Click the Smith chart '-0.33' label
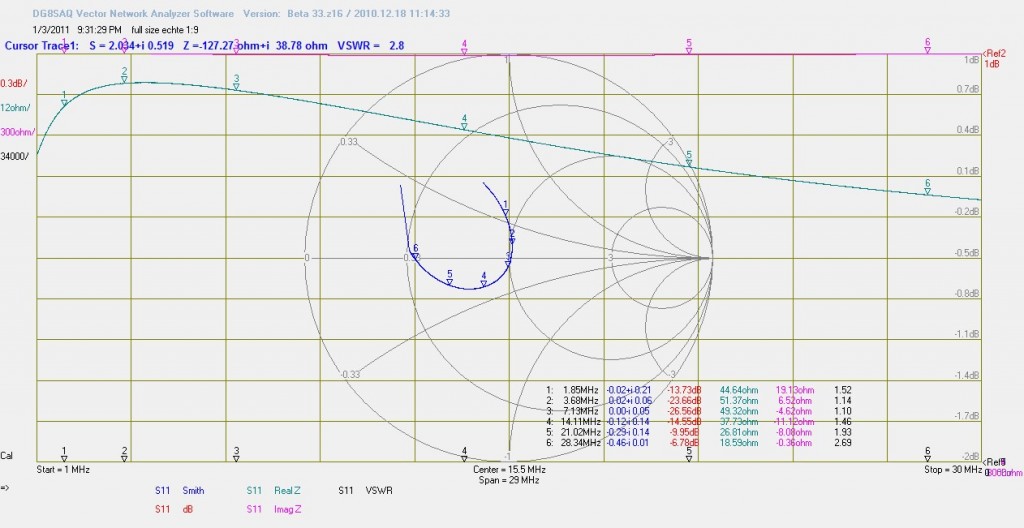The image size is (1024, 528). [350, 374]
